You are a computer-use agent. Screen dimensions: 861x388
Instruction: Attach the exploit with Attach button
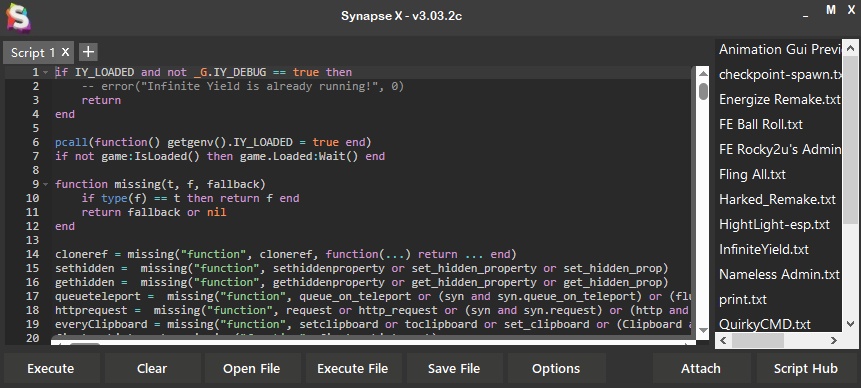[x=701, y=368]
